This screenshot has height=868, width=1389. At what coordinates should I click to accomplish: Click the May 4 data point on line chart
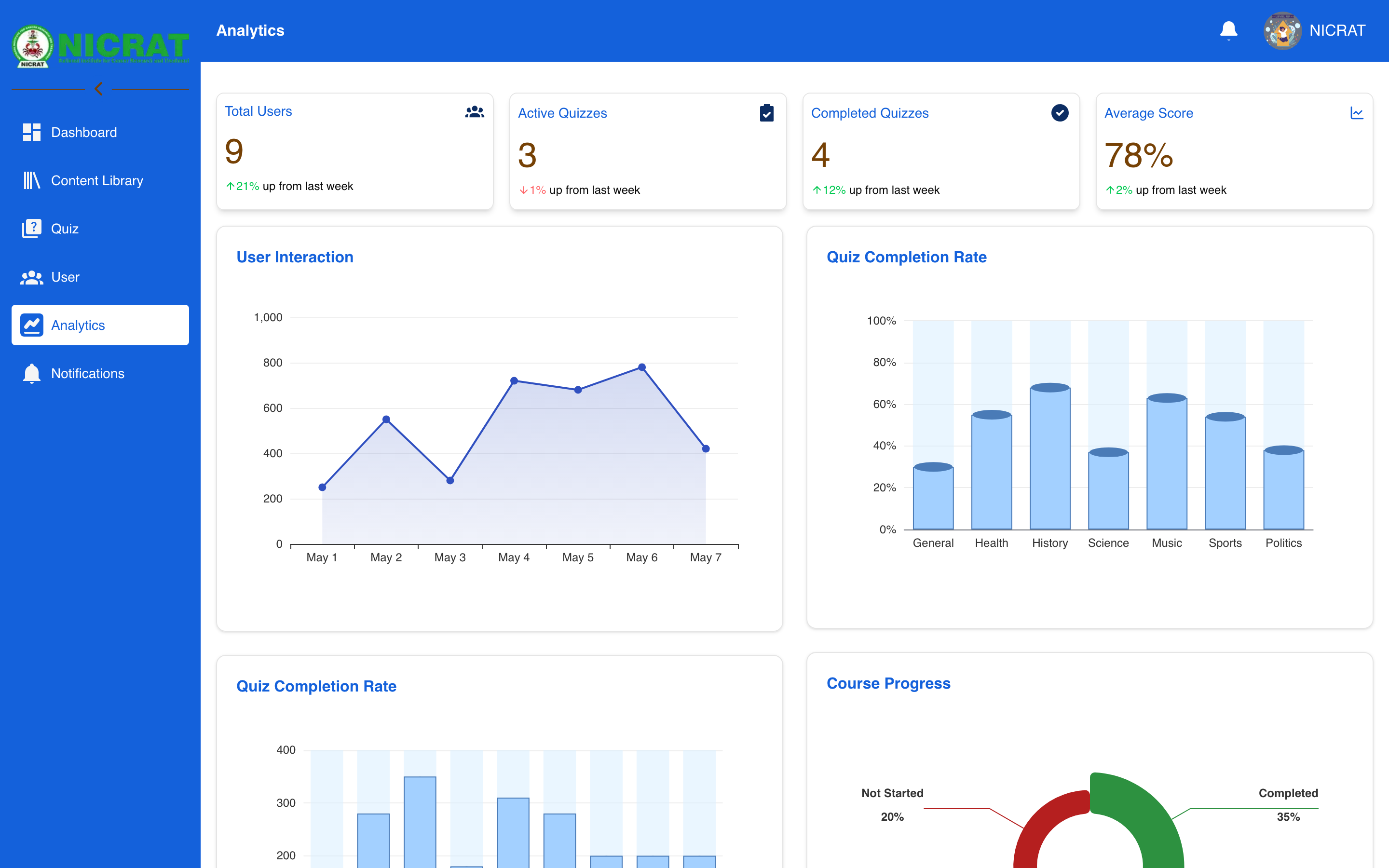514,380
